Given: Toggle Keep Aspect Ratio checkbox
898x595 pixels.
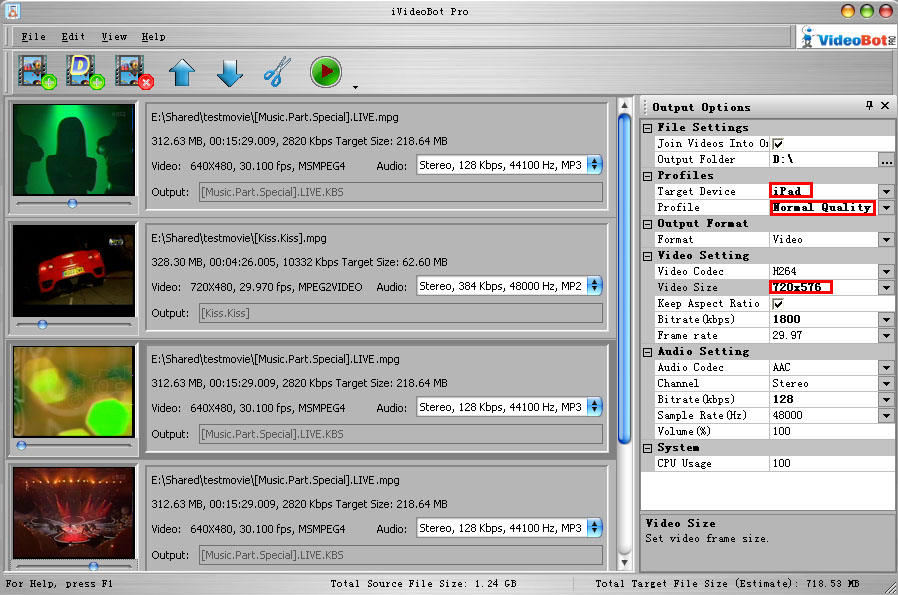Looking at the screenshot, I should point(778,304).
